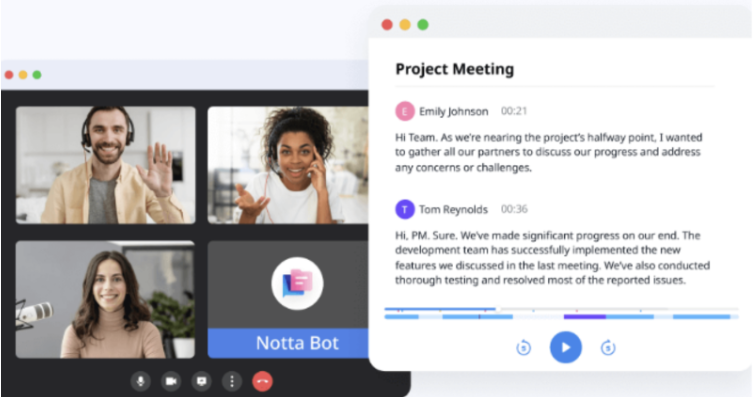The height and width of the screenshot is (399, 755).
Task: Select the purple segment on speaker timeline
Action: [585, 317]
